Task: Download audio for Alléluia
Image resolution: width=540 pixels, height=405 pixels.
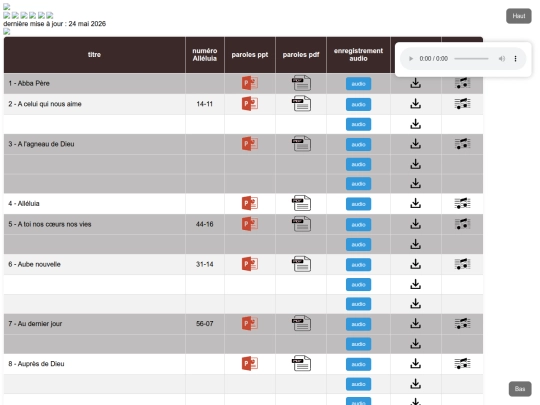Action: (416, 203)
